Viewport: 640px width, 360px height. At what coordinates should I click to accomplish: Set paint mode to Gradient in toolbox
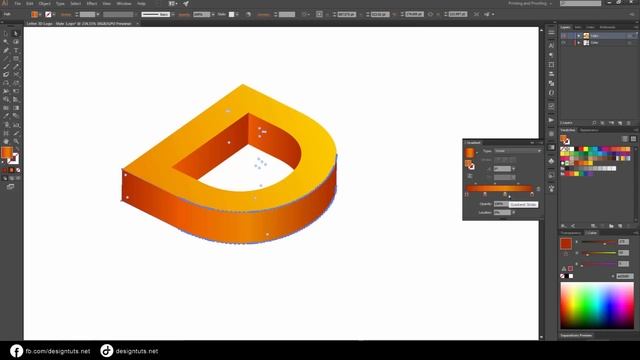(x=11, y=170)
